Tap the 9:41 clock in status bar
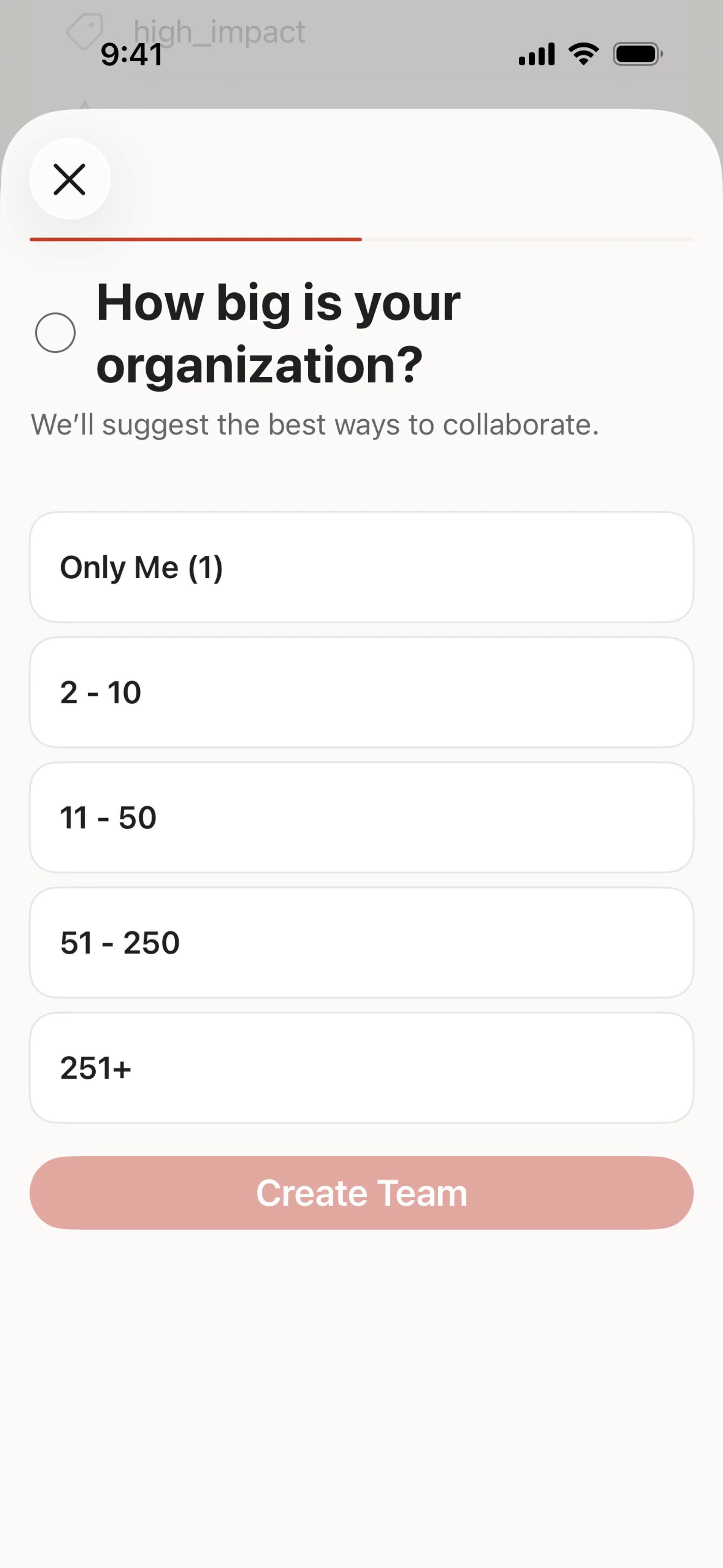The image size is (723, 1568). pos(131,55)
